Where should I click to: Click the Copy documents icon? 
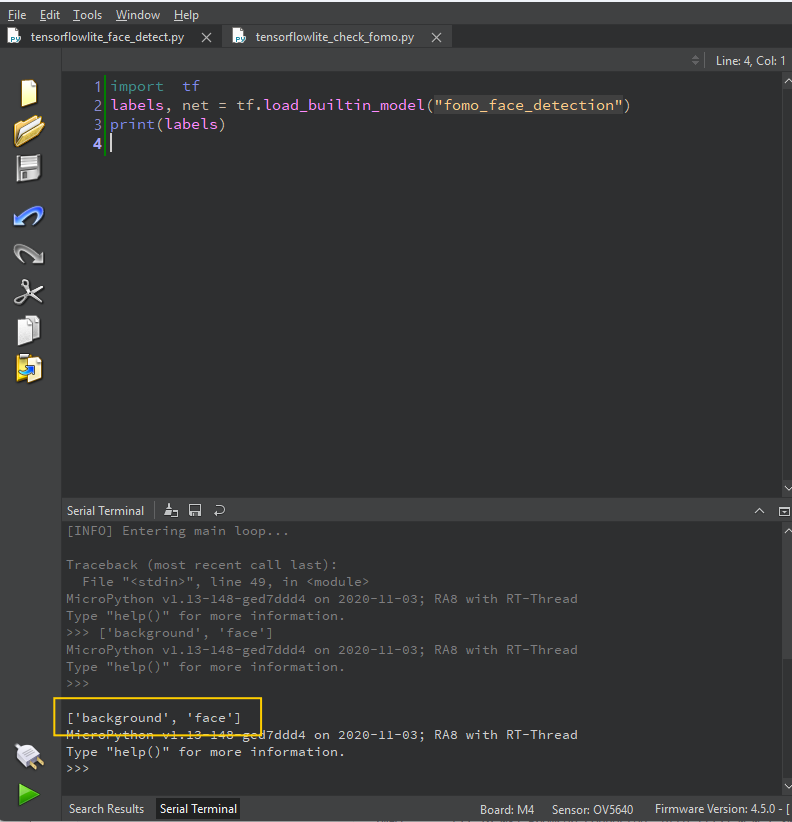click(29, 330)
